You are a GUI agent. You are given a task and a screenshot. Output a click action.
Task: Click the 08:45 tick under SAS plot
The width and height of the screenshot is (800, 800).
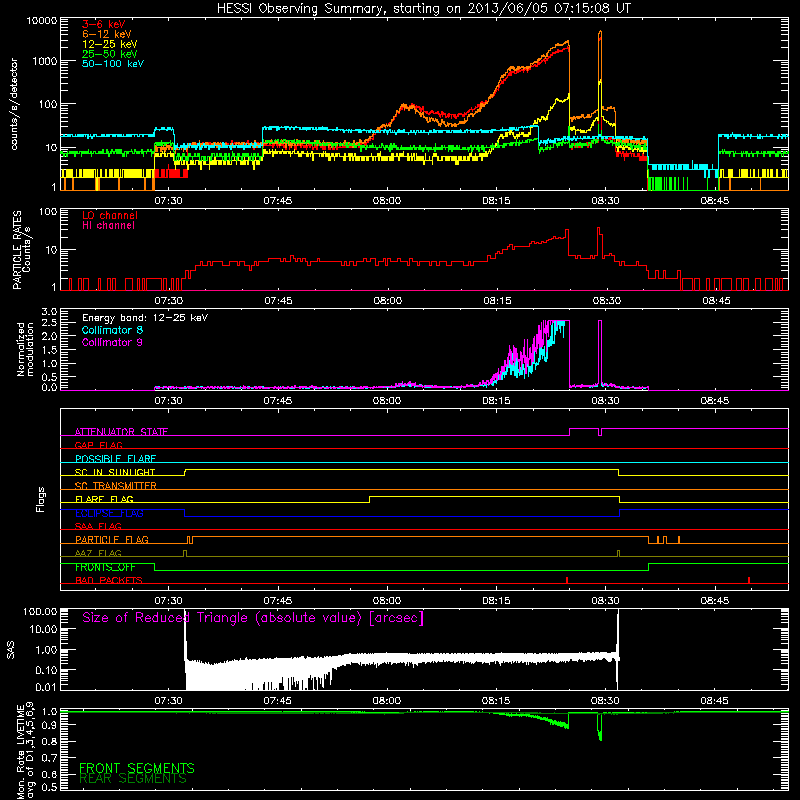point(714,701)
